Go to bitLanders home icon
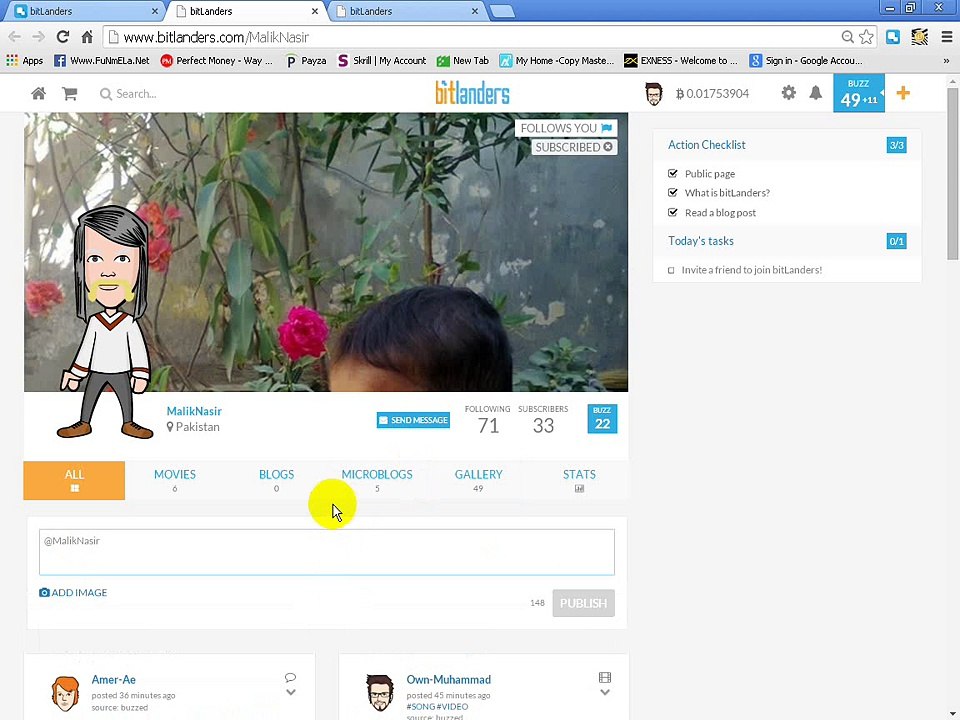 [x=39, y=94]
